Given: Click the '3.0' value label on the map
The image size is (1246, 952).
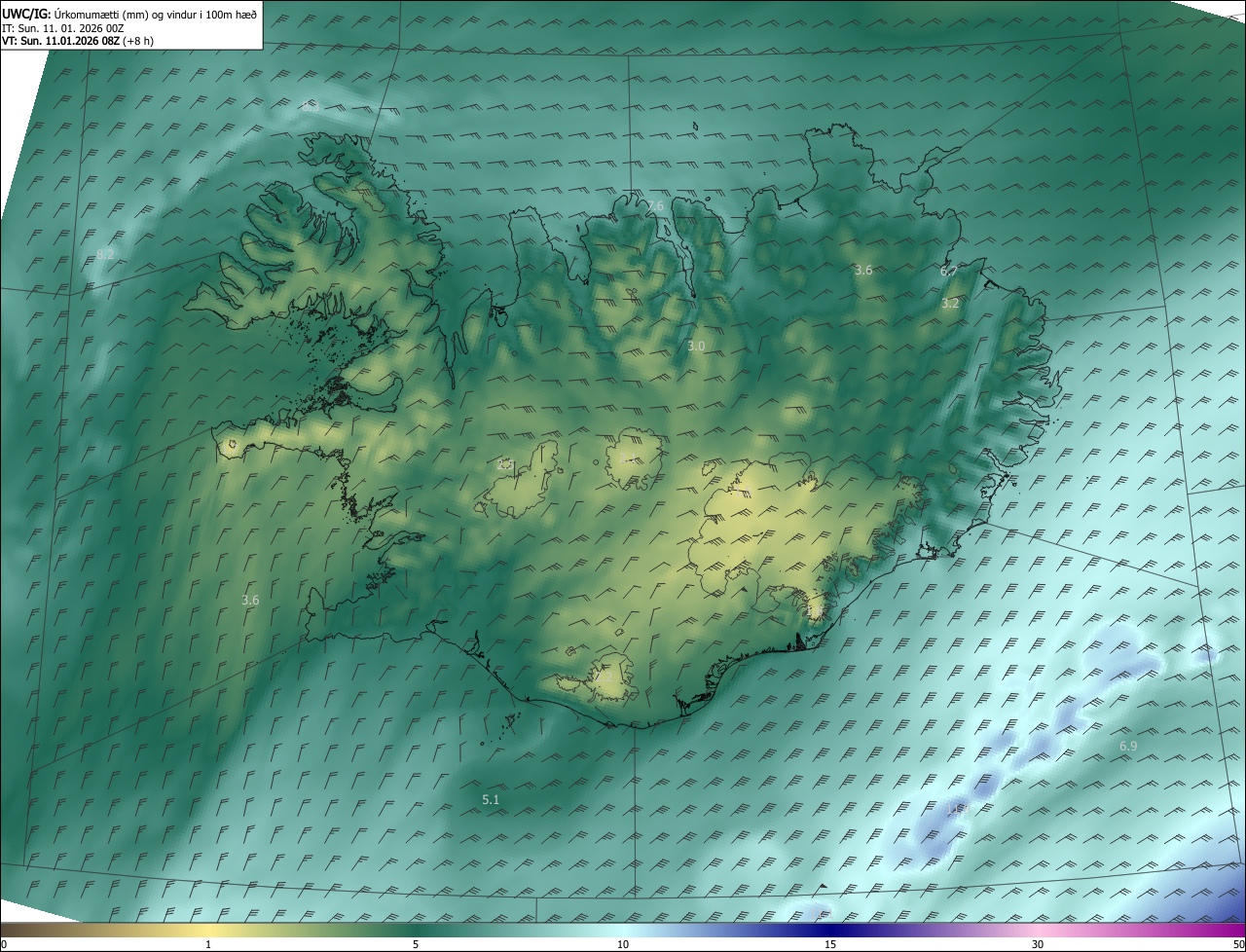Looking at the screenshot, I should [x=696, y=347].
